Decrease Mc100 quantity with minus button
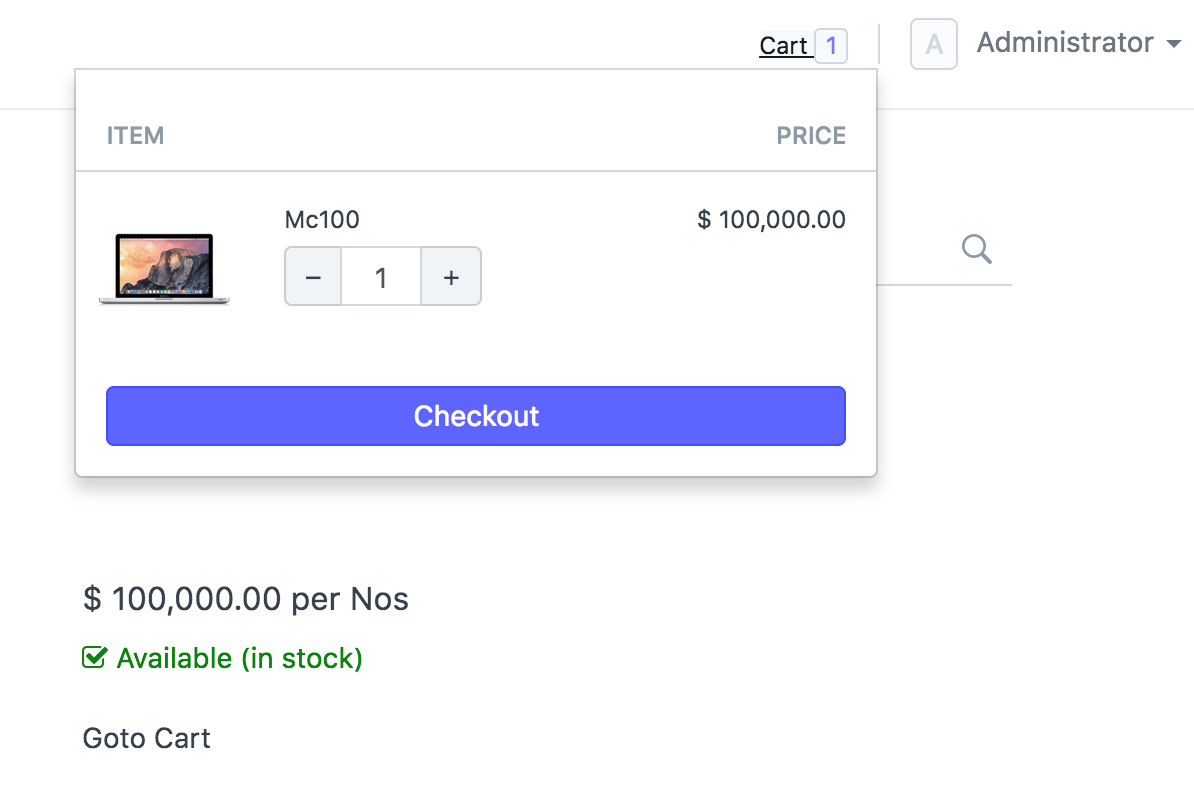The image size is (1194, 810). point(313,277)
